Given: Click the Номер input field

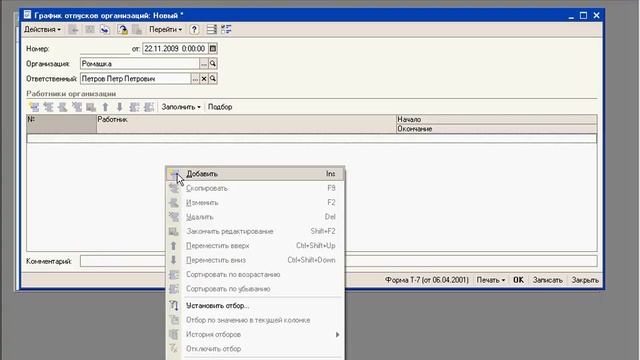Looking at the screenshot, I should click(105, 49).
